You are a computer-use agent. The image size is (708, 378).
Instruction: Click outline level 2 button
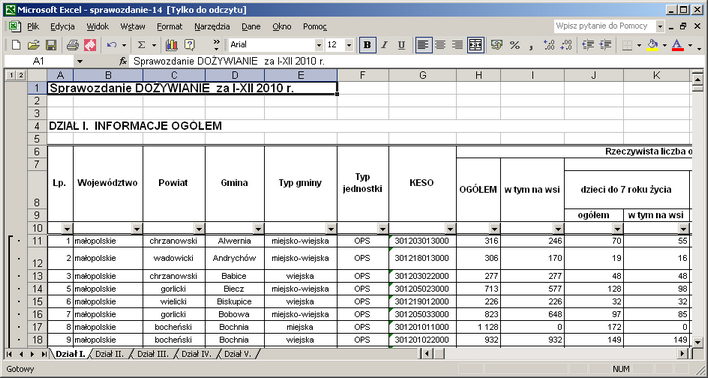click(x=21, y=75)
